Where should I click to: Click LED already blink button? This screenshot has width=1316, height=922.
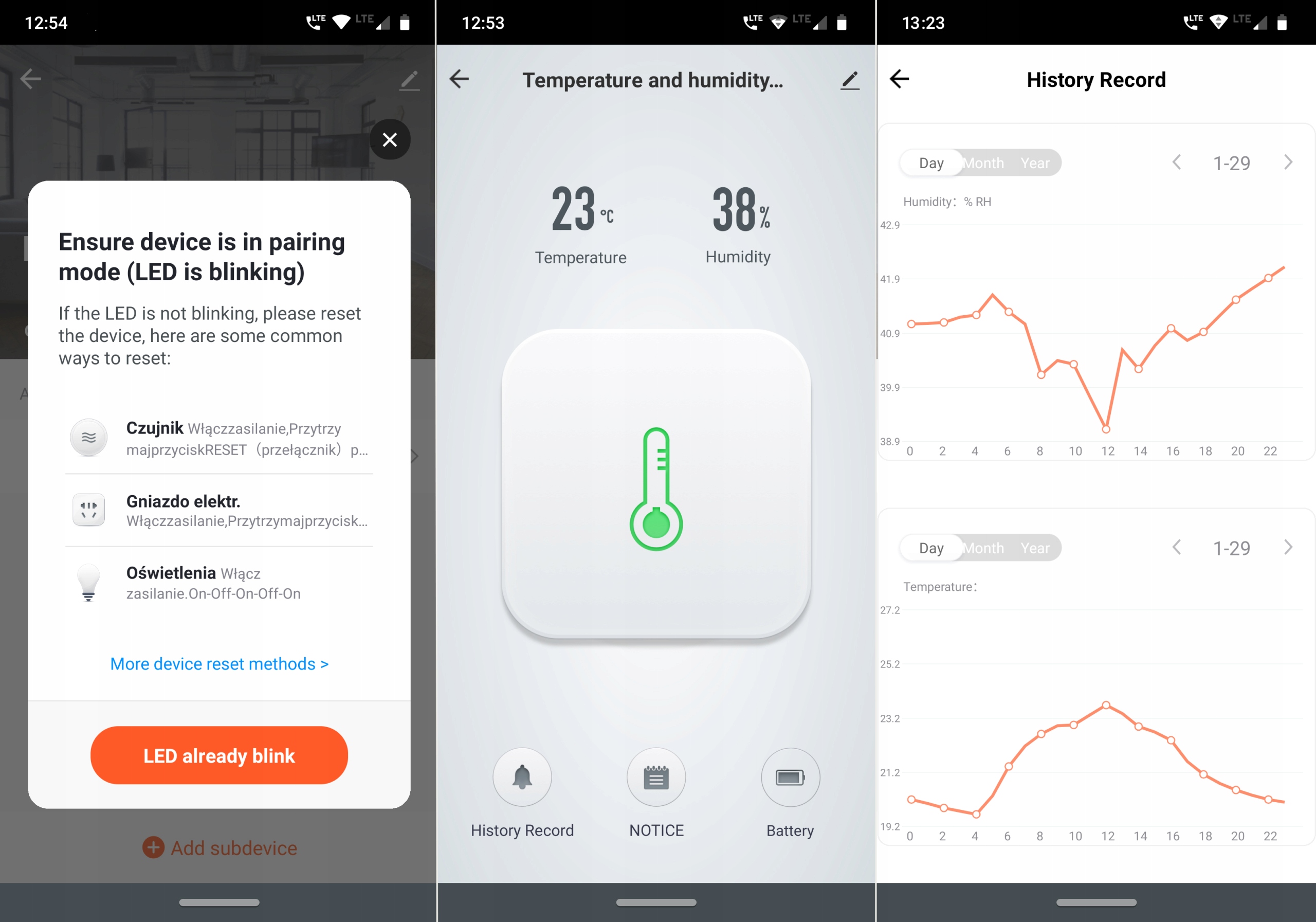(219, 755)
